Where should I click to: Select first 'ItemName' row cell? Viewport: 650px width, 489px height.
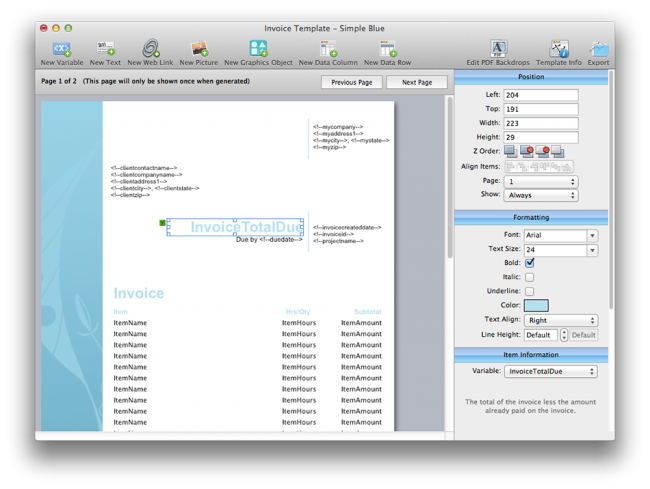(130, 323)
